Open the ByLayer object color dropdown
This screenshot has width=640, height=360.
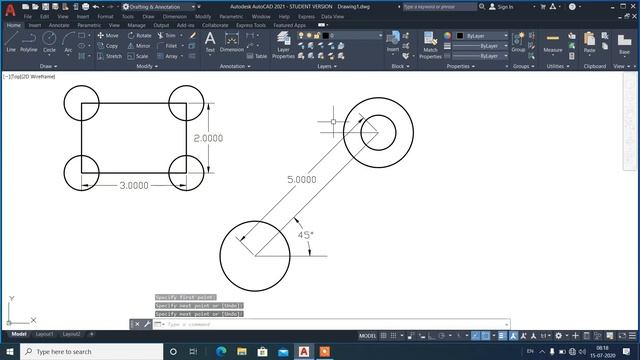[482, 36]
